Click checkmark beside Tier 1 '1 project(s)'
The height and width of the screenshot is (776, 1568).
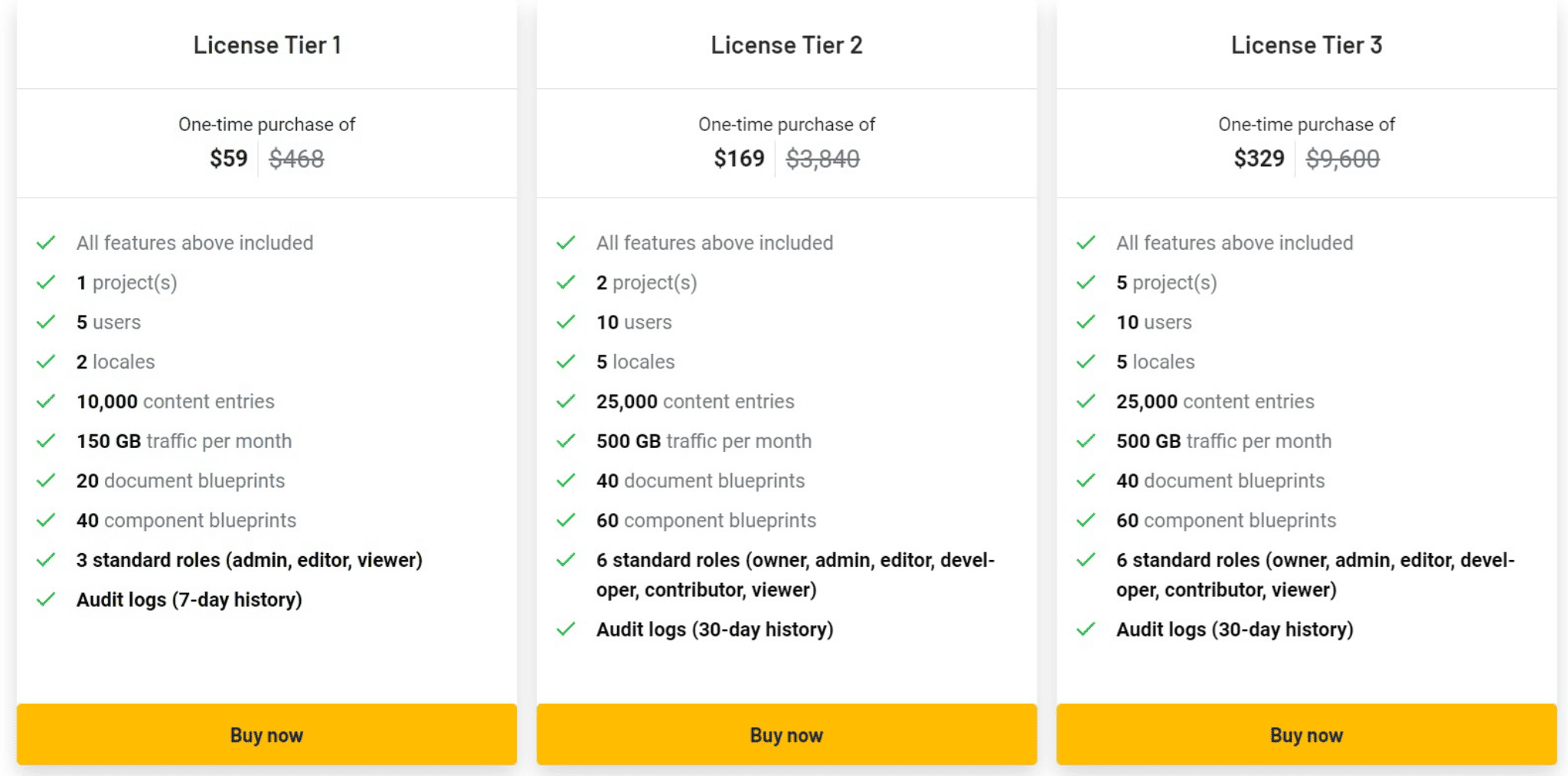coord(46,283)
